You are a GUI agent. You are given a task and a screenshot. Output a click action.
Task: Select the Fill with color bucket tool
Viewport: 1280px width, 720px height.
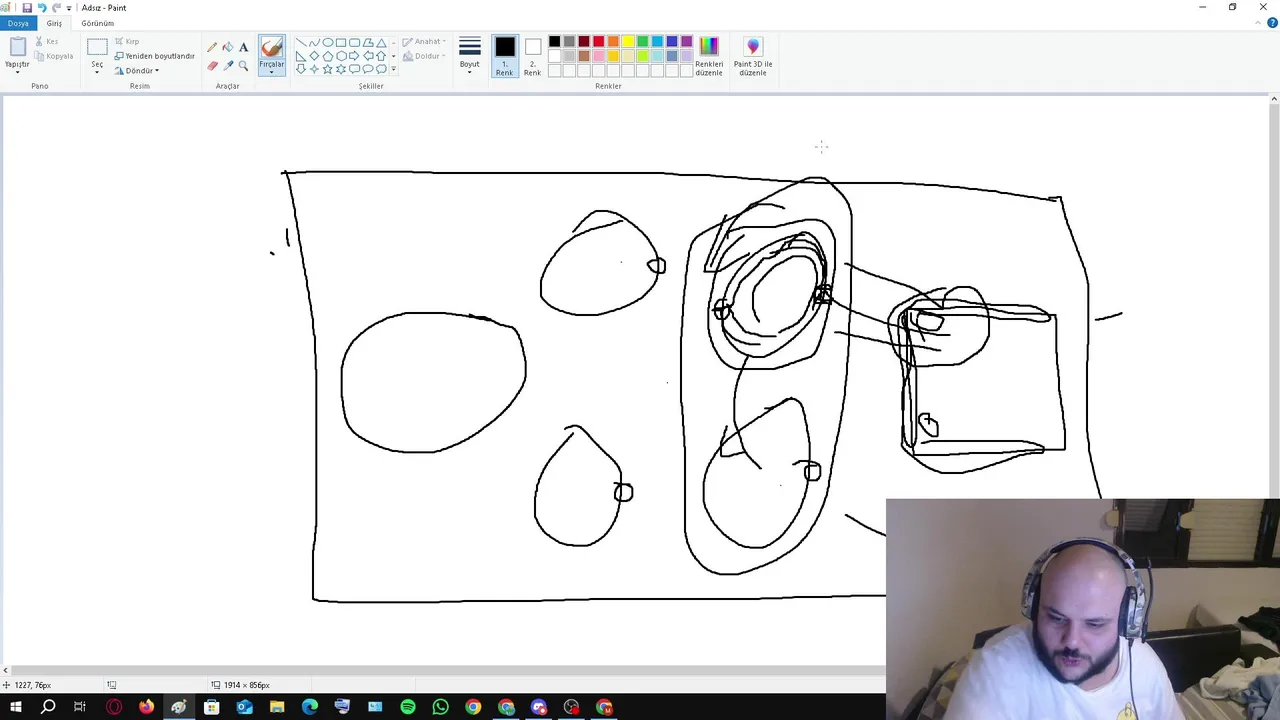click(x=228, y=47)
